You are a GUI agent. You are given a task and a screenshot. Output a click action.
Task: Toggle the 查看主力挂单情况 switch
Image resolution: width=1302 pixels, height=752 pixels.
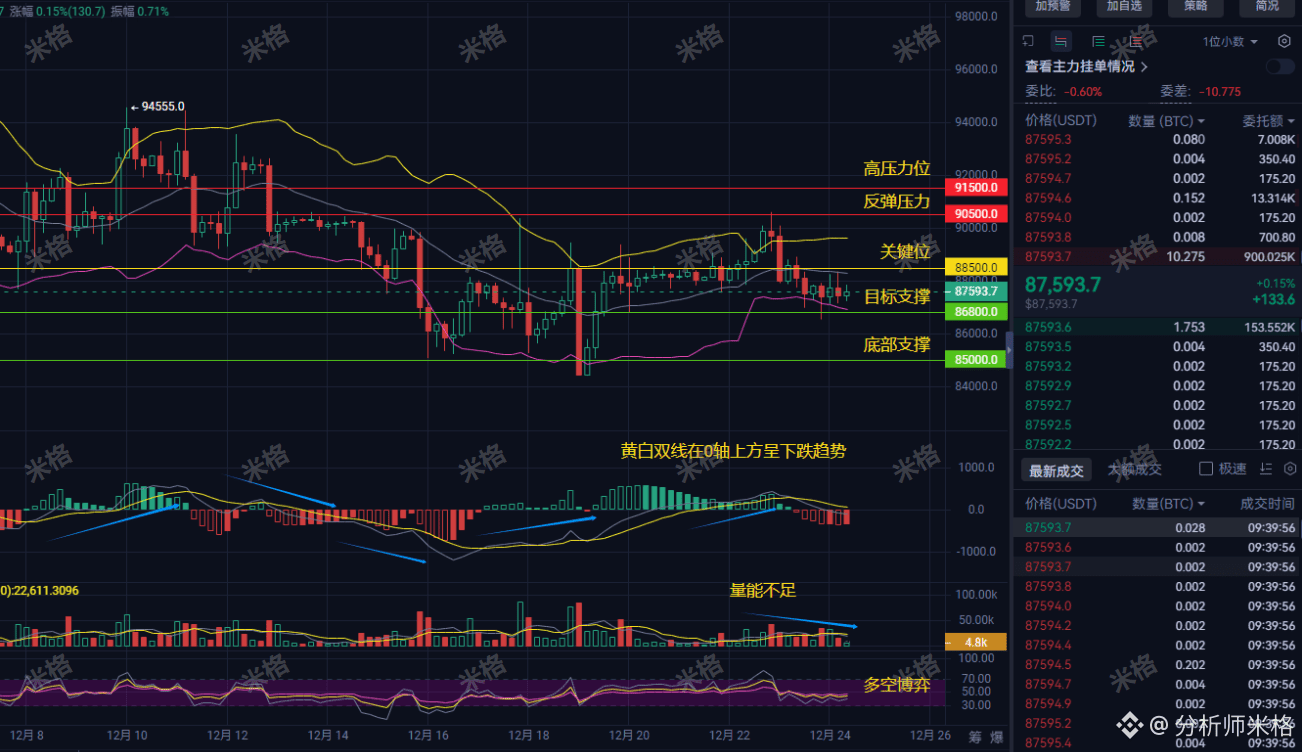click(1280, 67)
